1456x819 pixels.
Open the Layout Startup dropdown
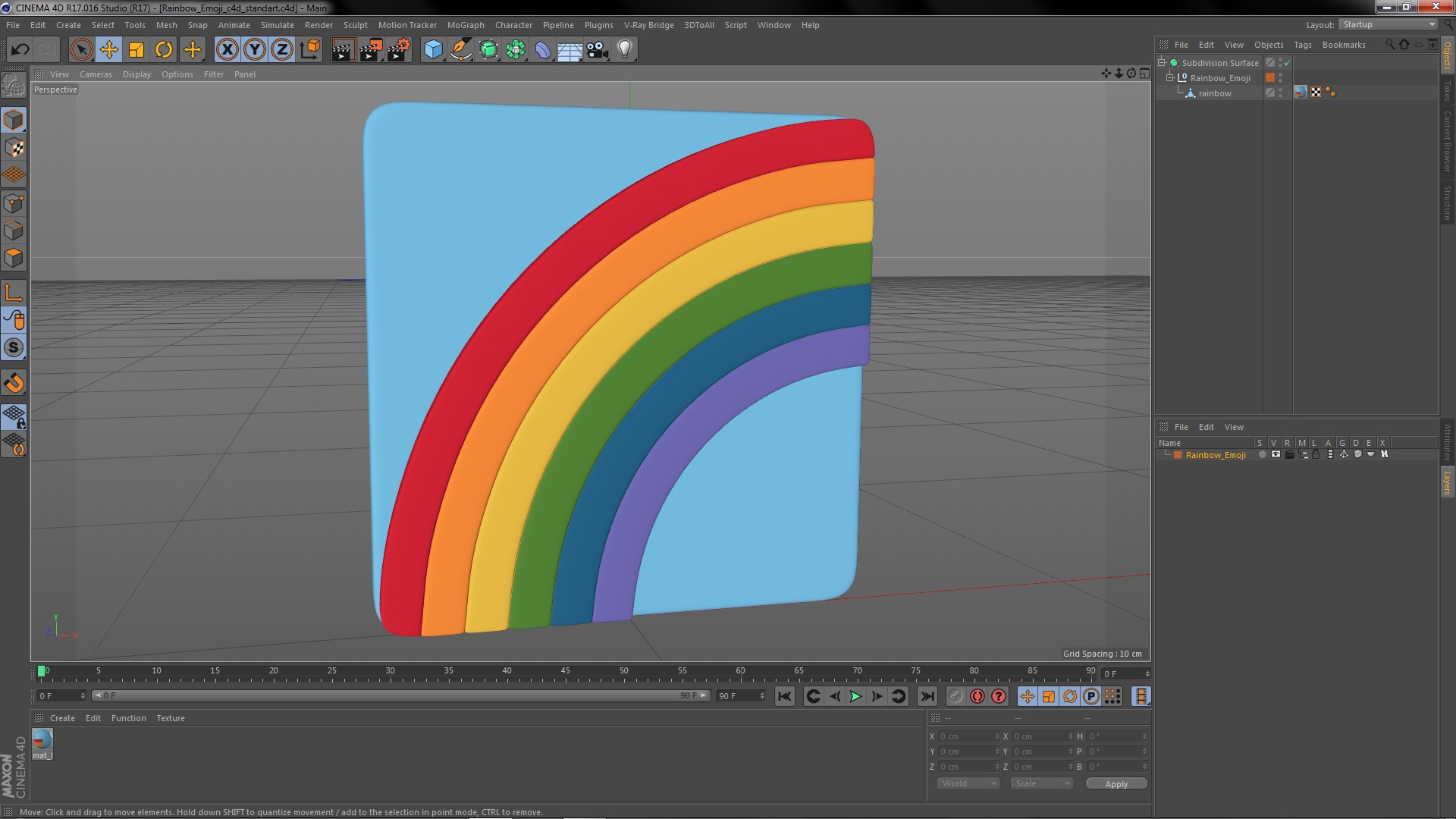coord(1389,24)
